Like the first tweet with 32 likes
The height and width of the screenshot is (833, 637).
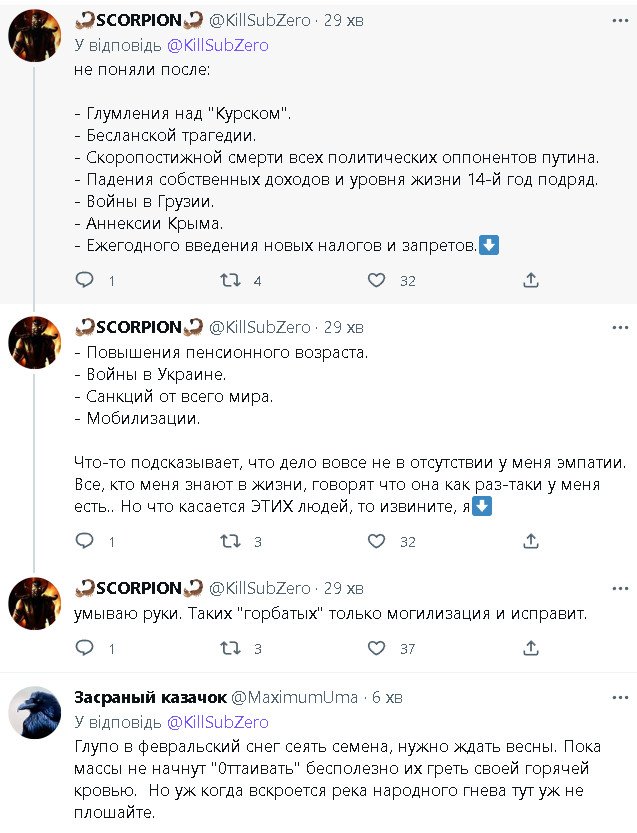click(x=376, y=281)
